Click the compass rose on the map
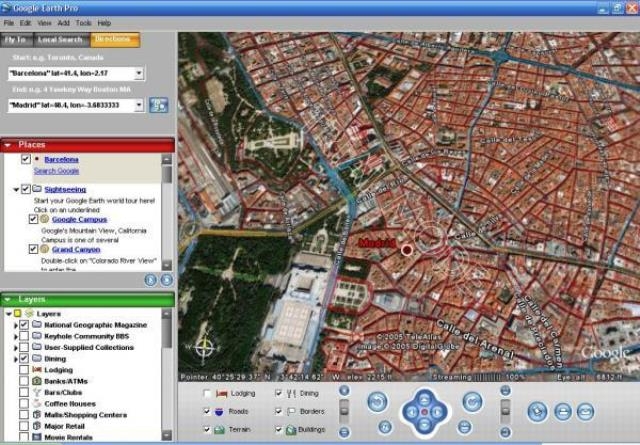This screenshot has height=445, width=640. pos(205,348)
